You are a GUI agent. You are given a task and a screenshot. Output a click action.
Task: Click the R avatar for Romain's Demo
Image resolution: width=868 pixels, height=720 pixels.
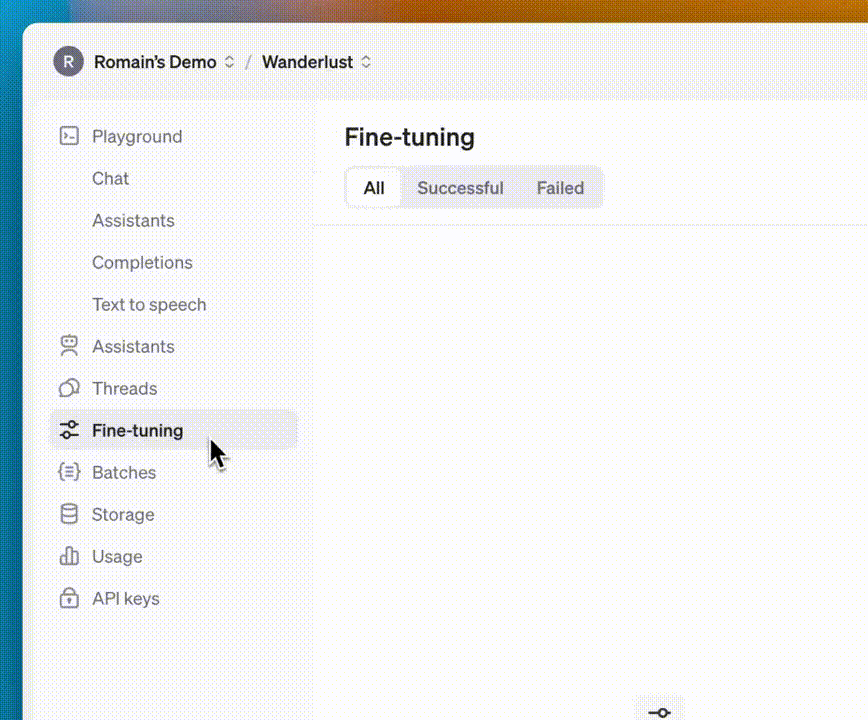(x=69, y=61)
